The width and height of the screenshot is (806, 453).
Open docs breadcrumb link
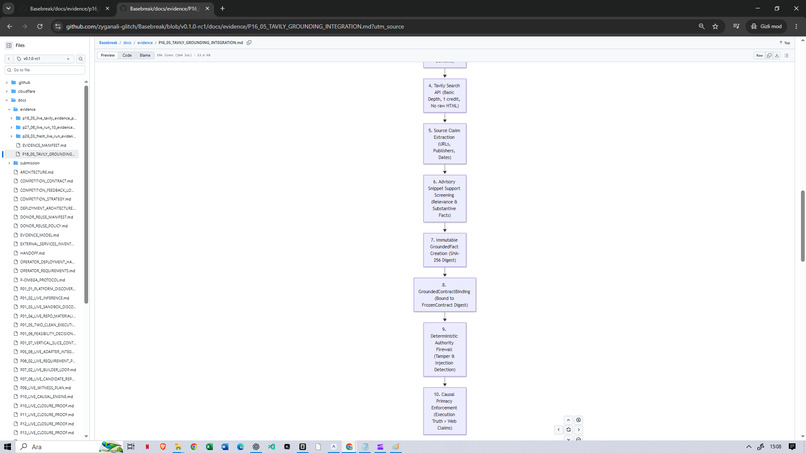click(127, 43)
